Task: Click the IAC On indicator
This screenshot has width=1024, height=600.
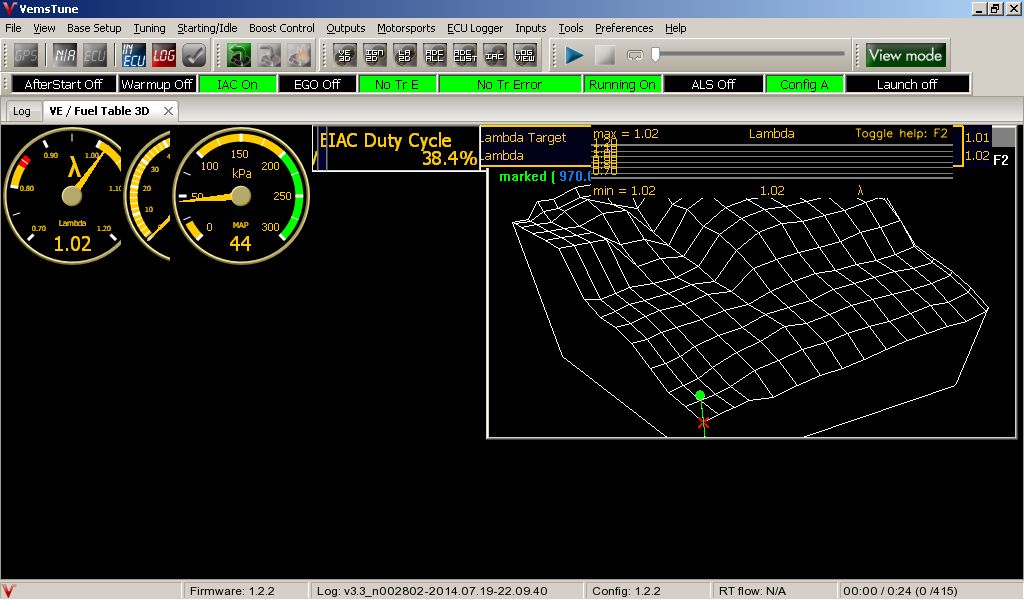Action: pyautogui.click(x=237, y=84)
